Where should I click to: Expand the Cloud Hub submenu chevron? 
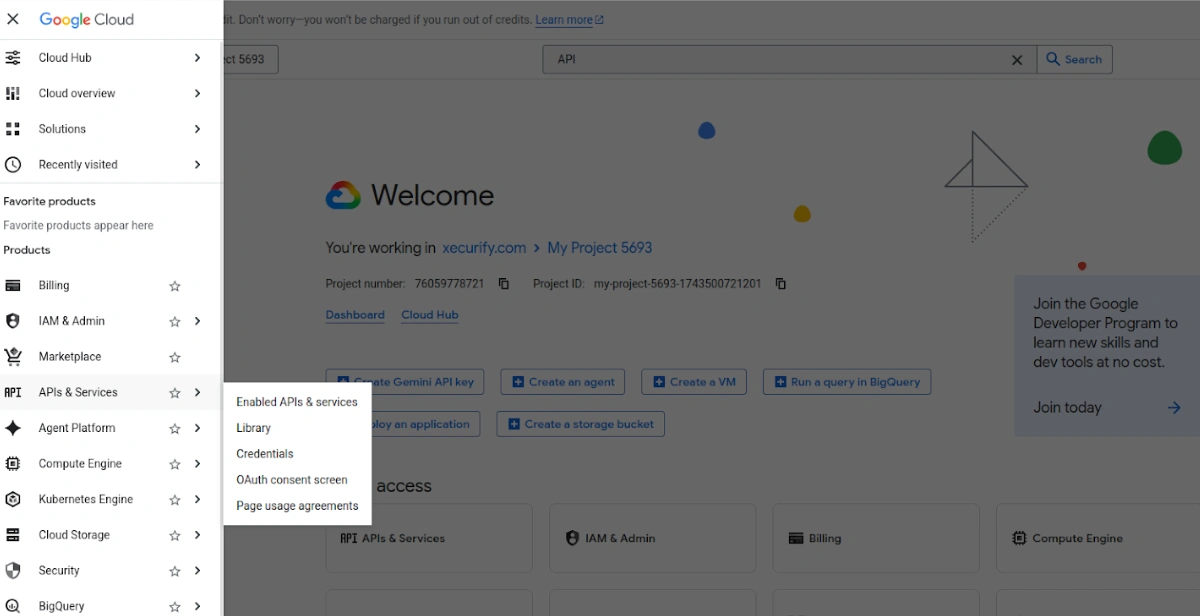(x=197, y=58)
